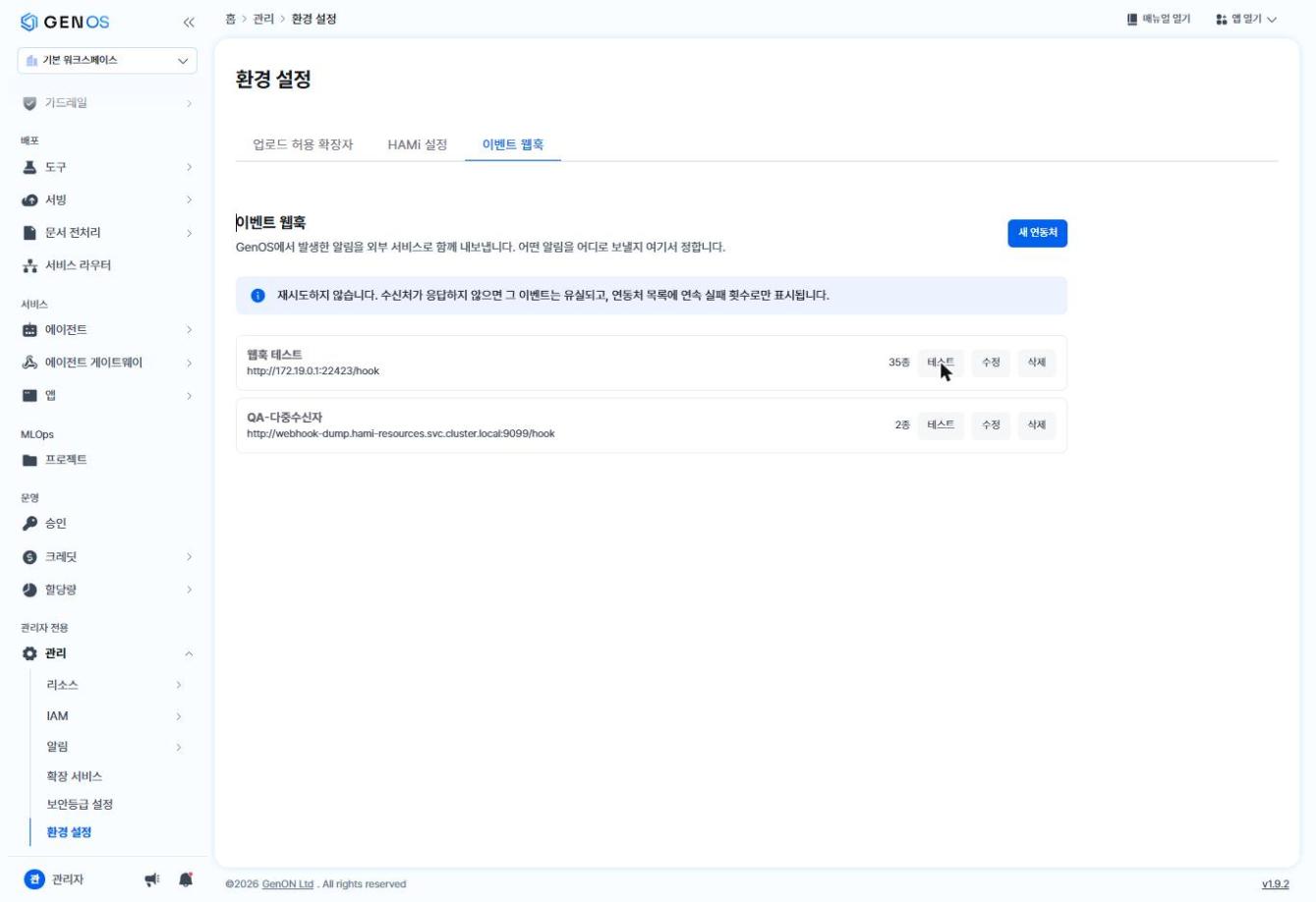Delete the QA-다중수신자 webhook
The image size is (1316, 902).
click(1037, 424)
